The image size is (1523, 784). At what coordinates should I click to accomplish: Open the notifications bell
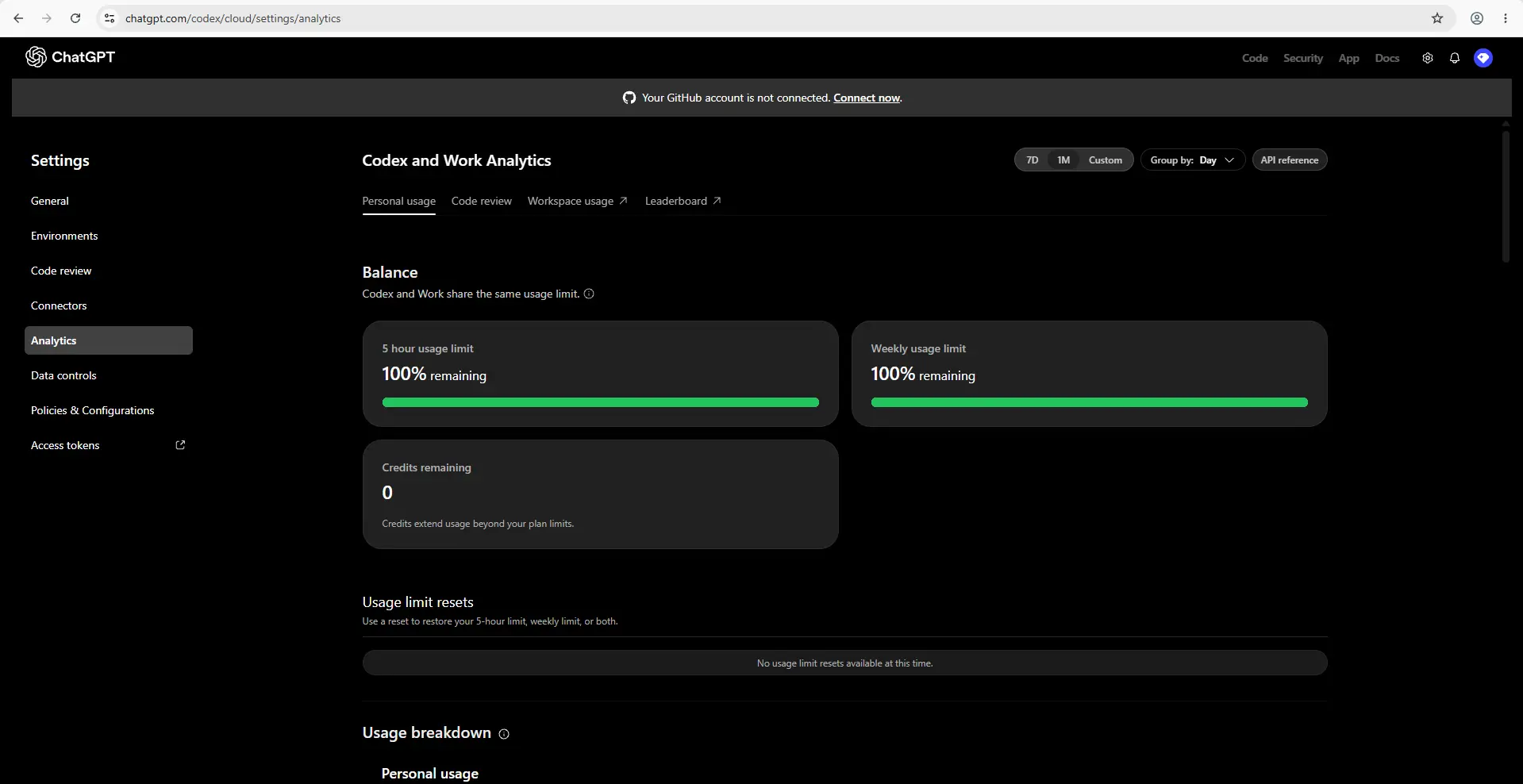(1455, 58)
